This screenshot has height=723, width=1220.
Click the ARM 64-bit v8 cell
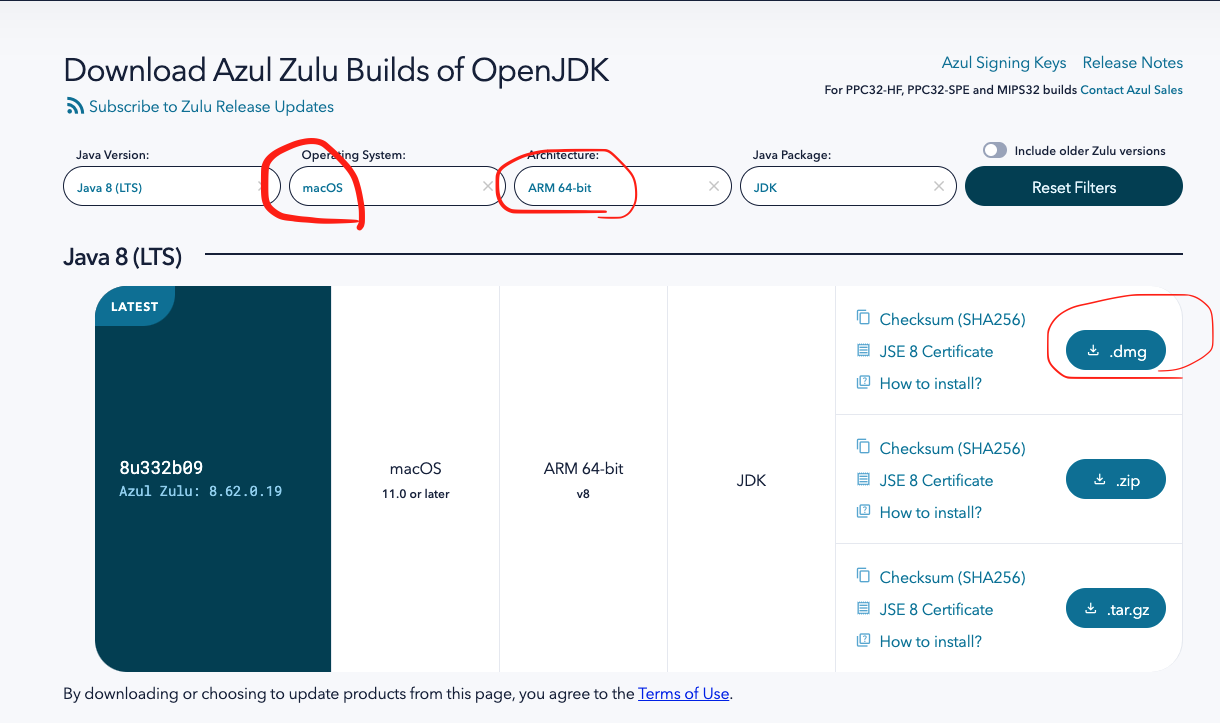tap(583, 480)
